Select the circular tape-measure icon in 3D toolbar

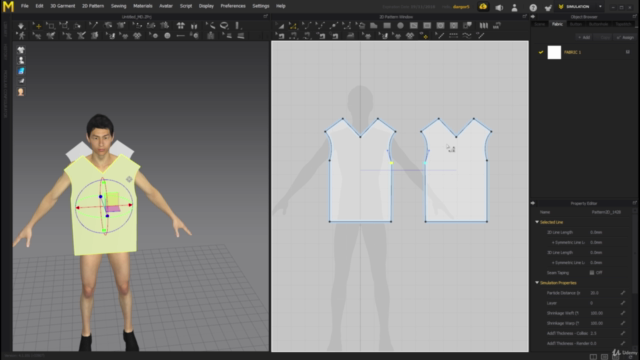(x=224, y=26)
